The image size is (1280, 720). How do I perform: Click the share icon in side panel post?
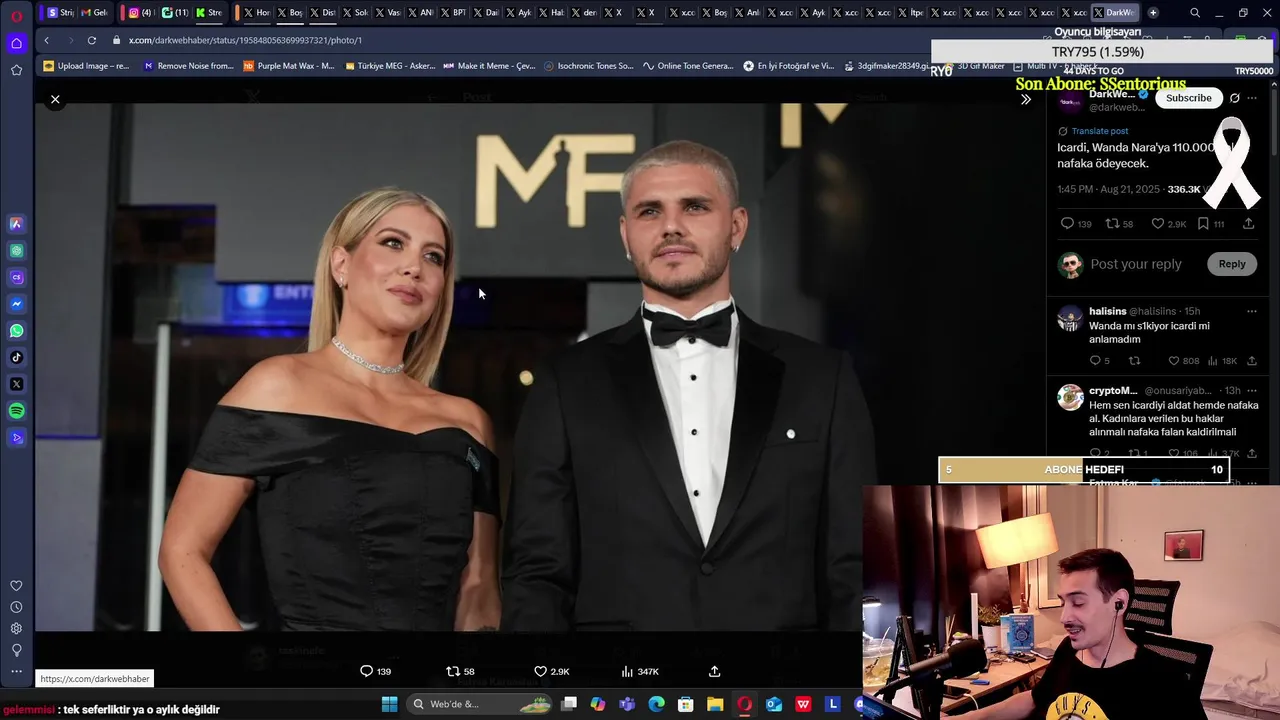(x=1248, y=224)
